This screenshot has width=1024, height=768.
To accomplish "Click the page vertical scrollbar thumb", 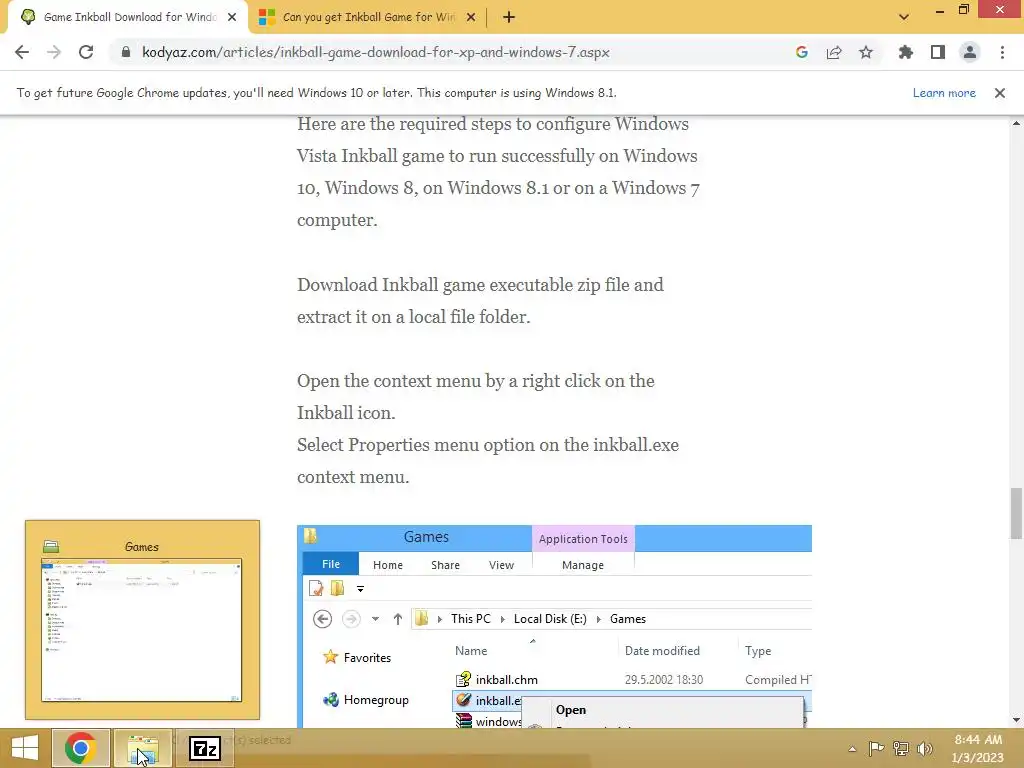I will (1016, 513).
